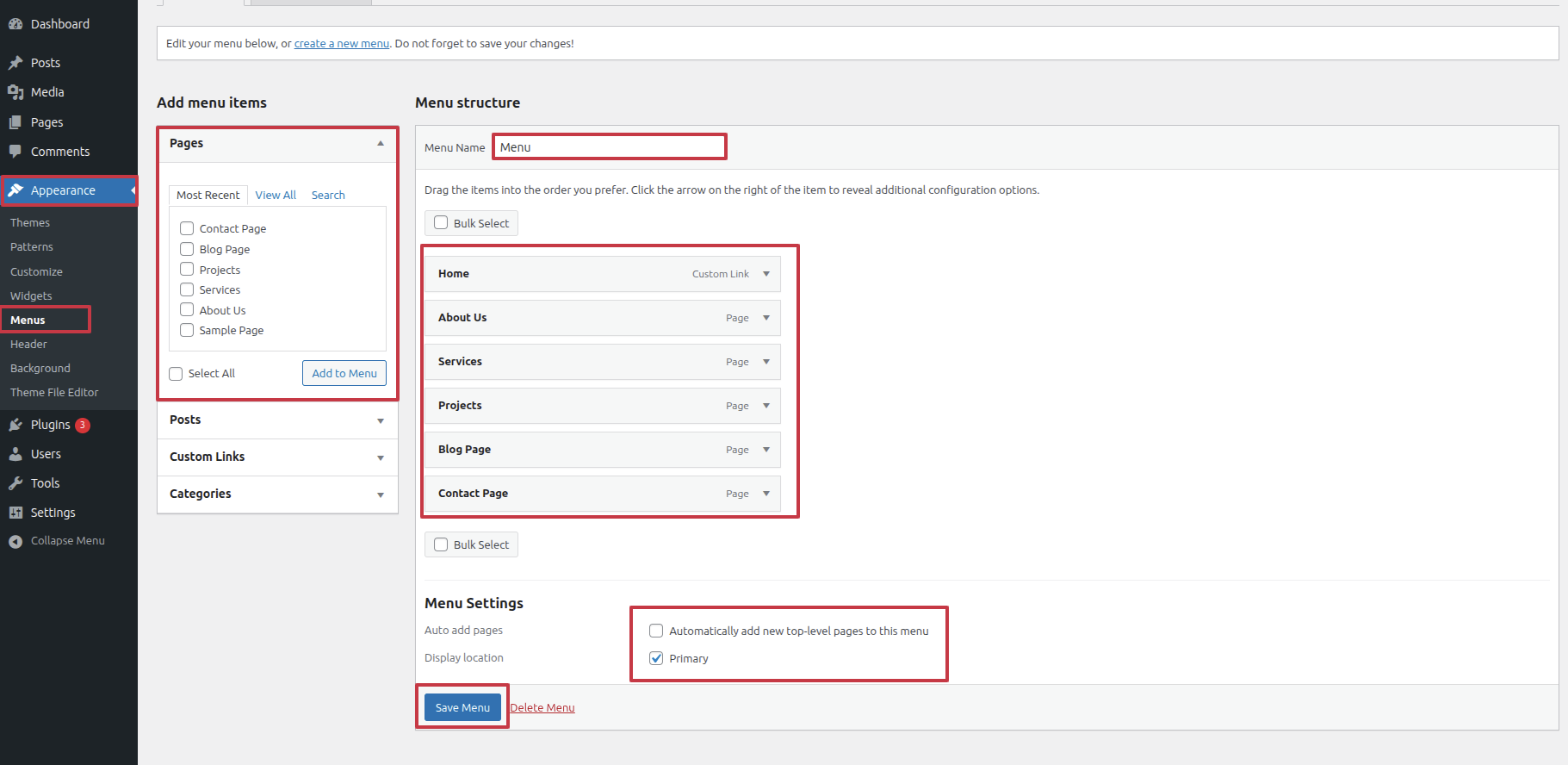This screenshot has height=765, width=1568.
Task: Uncheck the Primary display location checkbox
Action: 656,658
